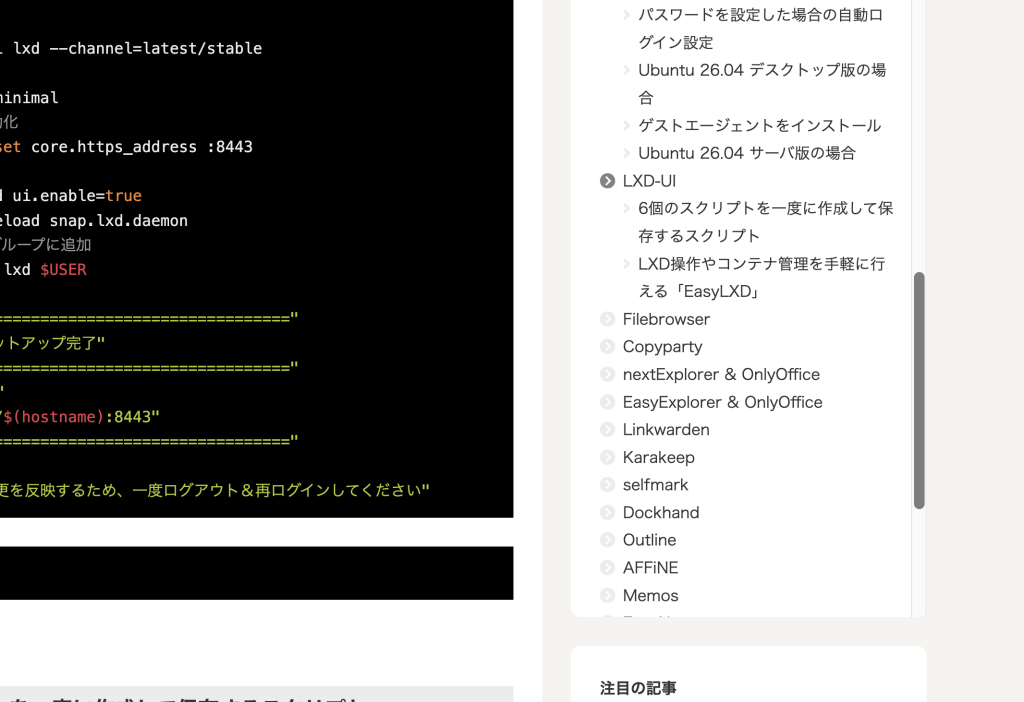Screen dimensions: 1024x702
Task: Click the lxd --channel=latest/stable line
Action: 131,48
